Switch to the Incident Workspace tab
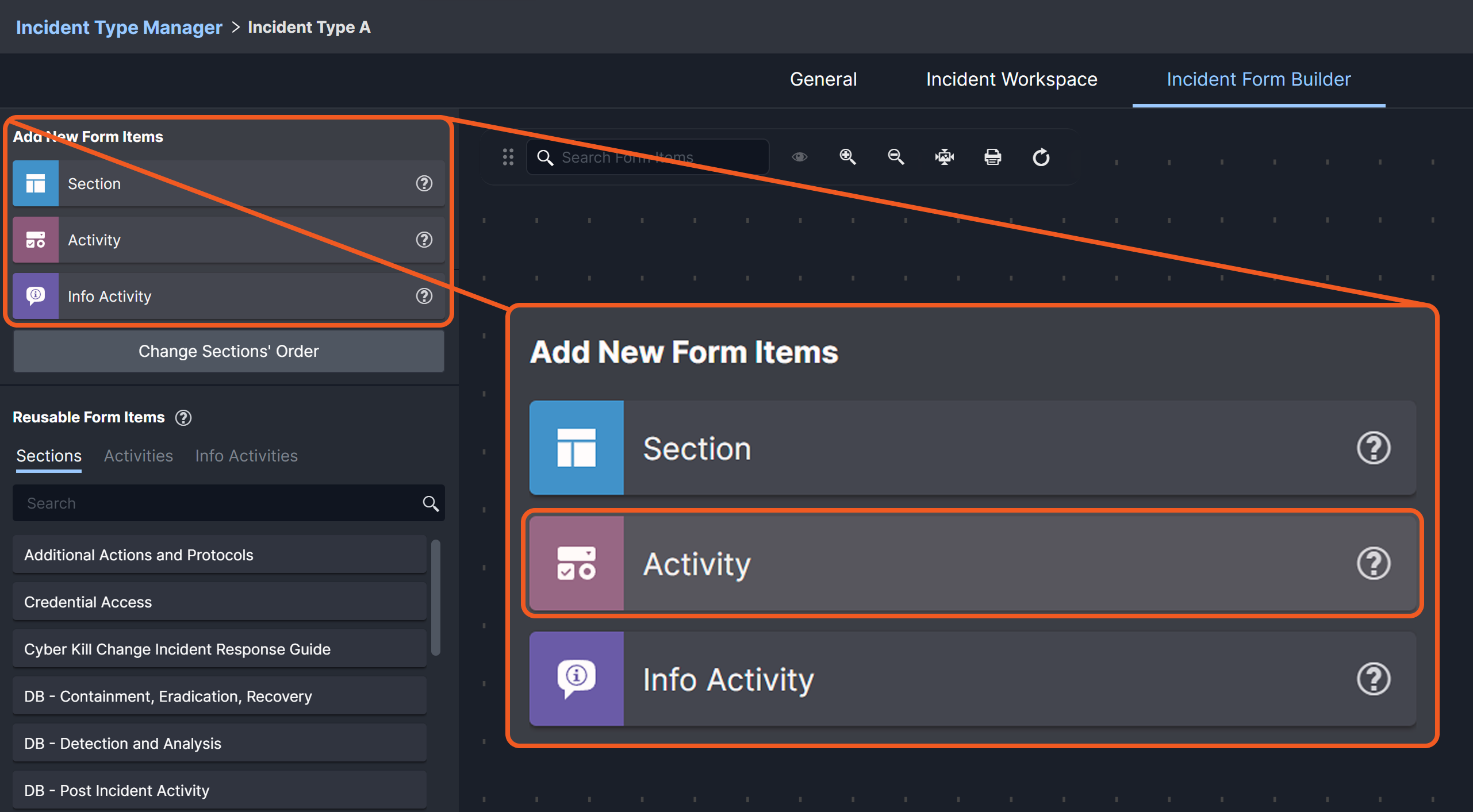The width and height of the screenshot is (1473, 812). (x=1011, y=79)
